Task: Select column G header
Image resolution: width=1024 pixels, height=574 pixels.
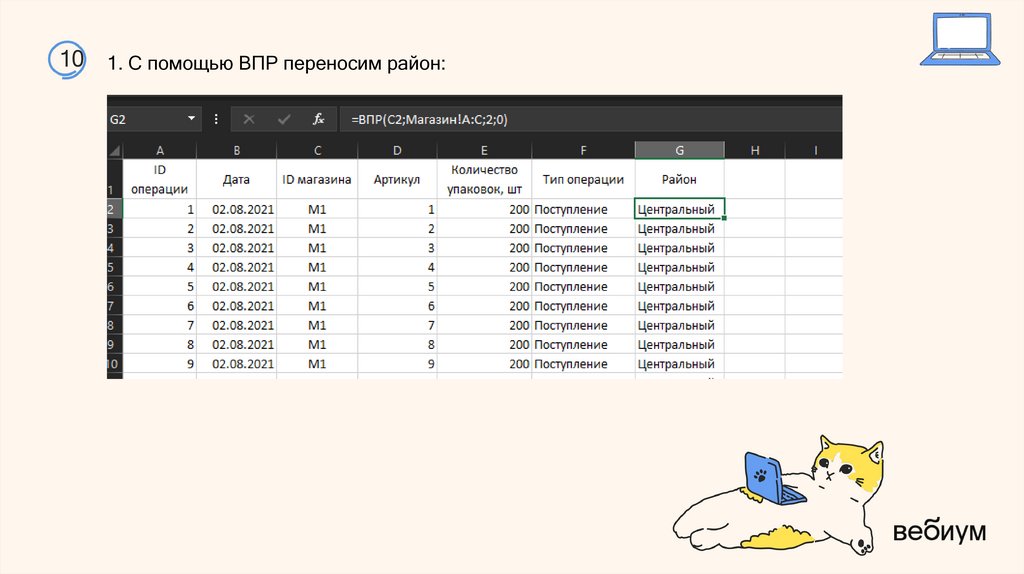Action: (x=679, y=150)
